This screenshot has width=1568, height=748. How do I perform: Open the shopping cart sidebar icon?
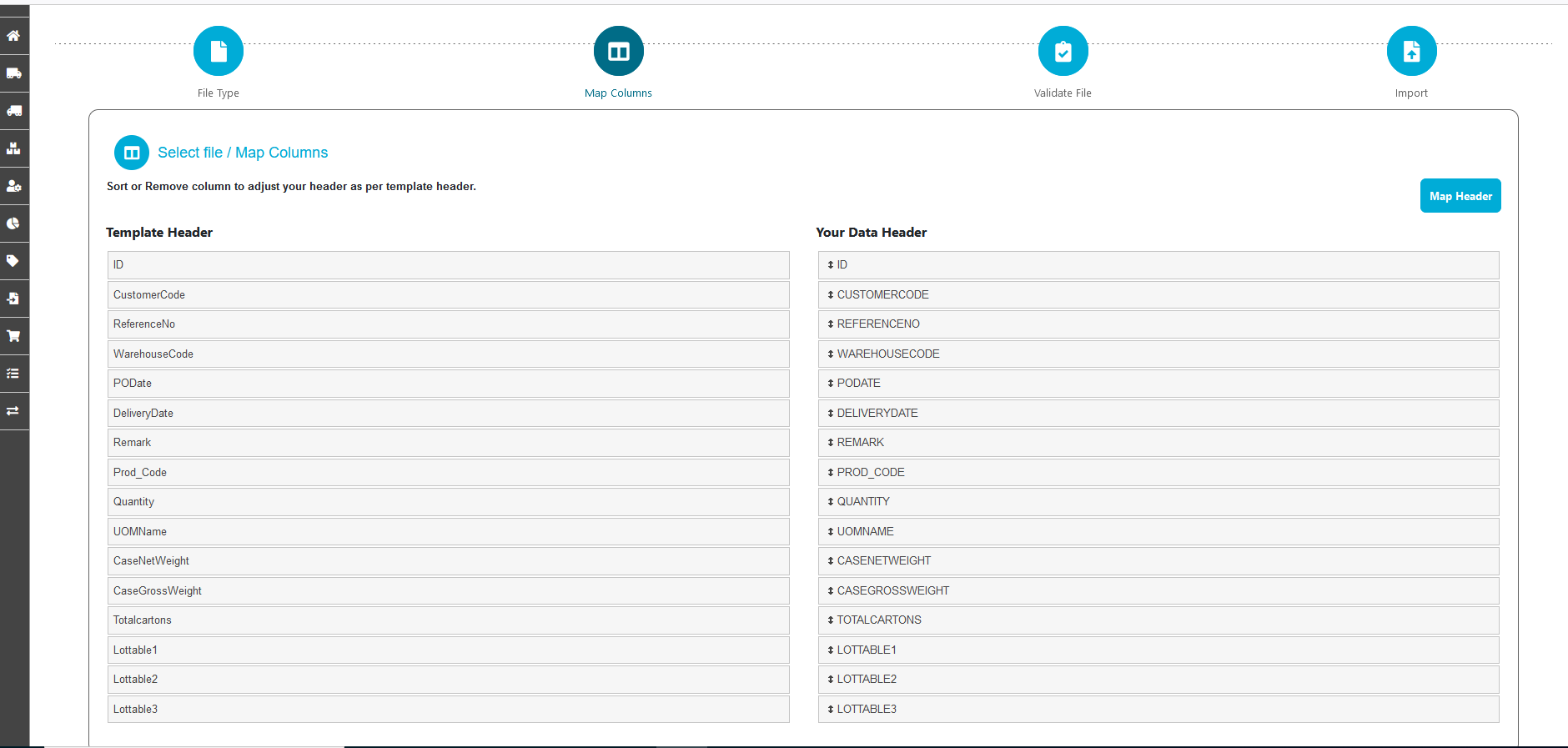[x=13, y=336]
